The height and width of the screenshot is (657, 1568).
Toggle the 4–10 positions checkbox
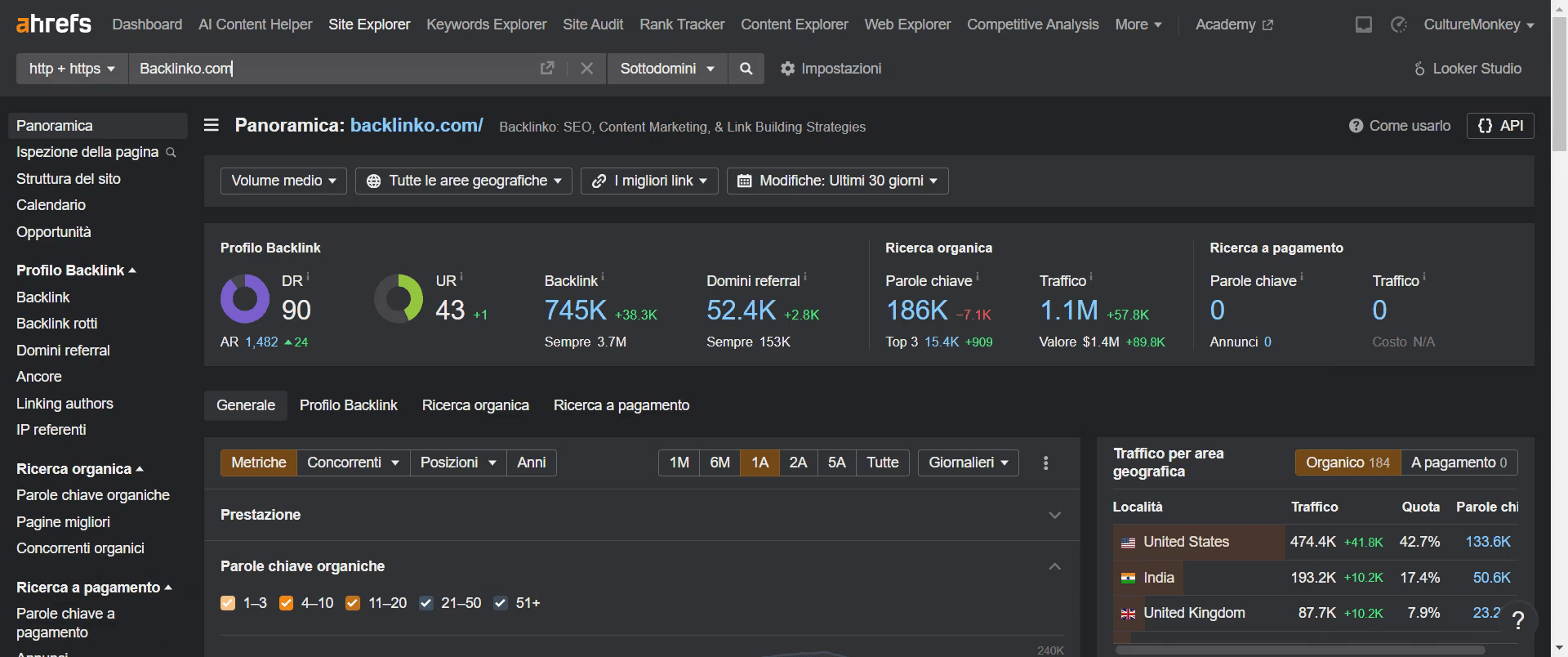(x=286, y=603)
